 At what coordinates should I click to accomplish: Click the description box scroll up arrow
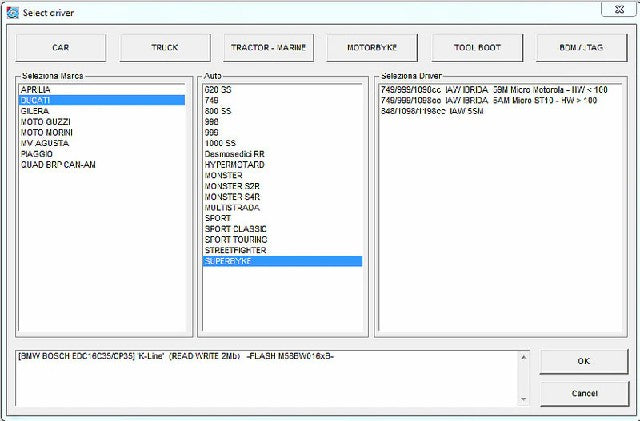pos(524,357)
